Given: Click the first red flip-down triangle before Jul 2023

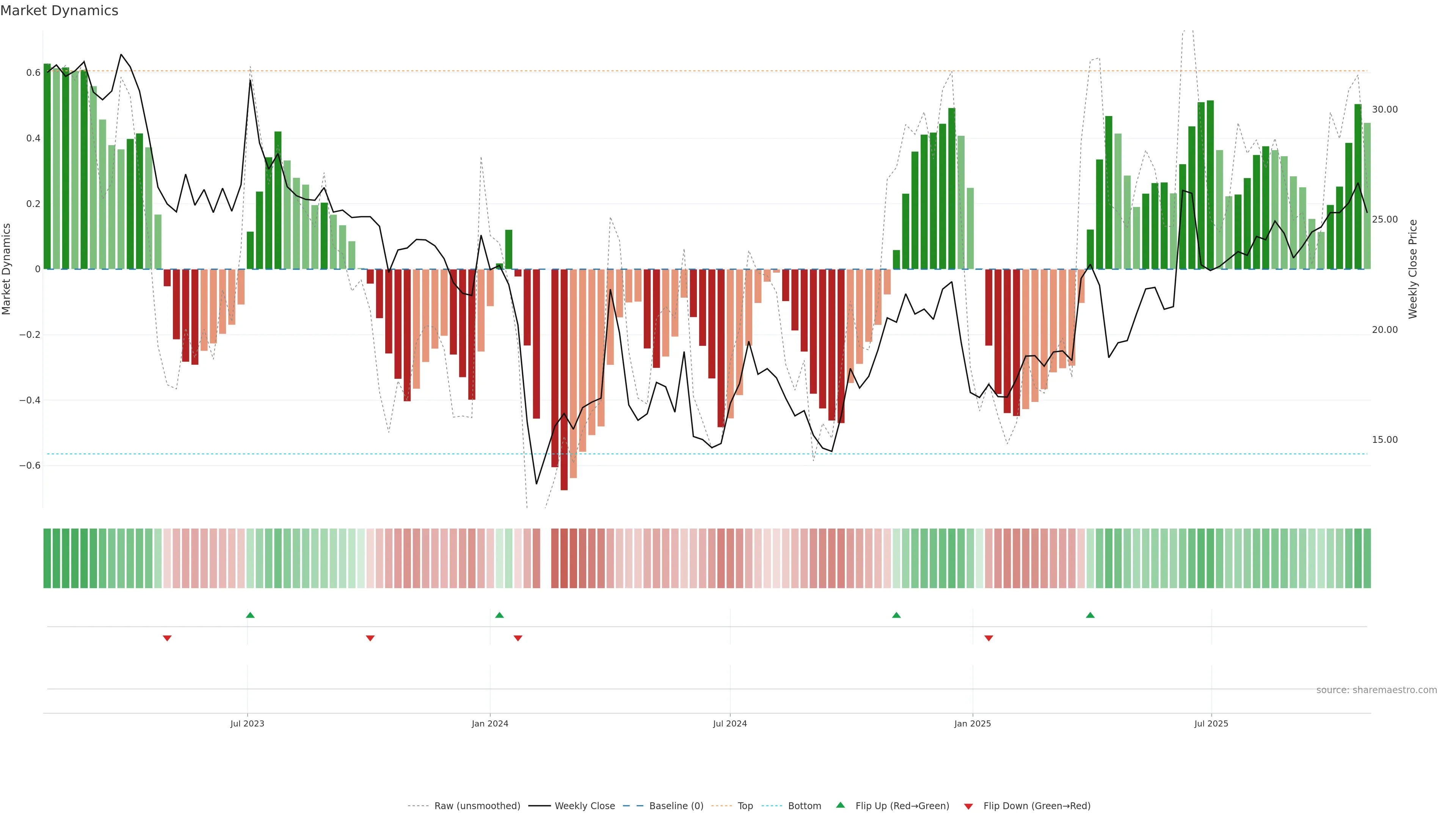Looking at the screenshot, I should pyautogui.click(x=167, y=638).
